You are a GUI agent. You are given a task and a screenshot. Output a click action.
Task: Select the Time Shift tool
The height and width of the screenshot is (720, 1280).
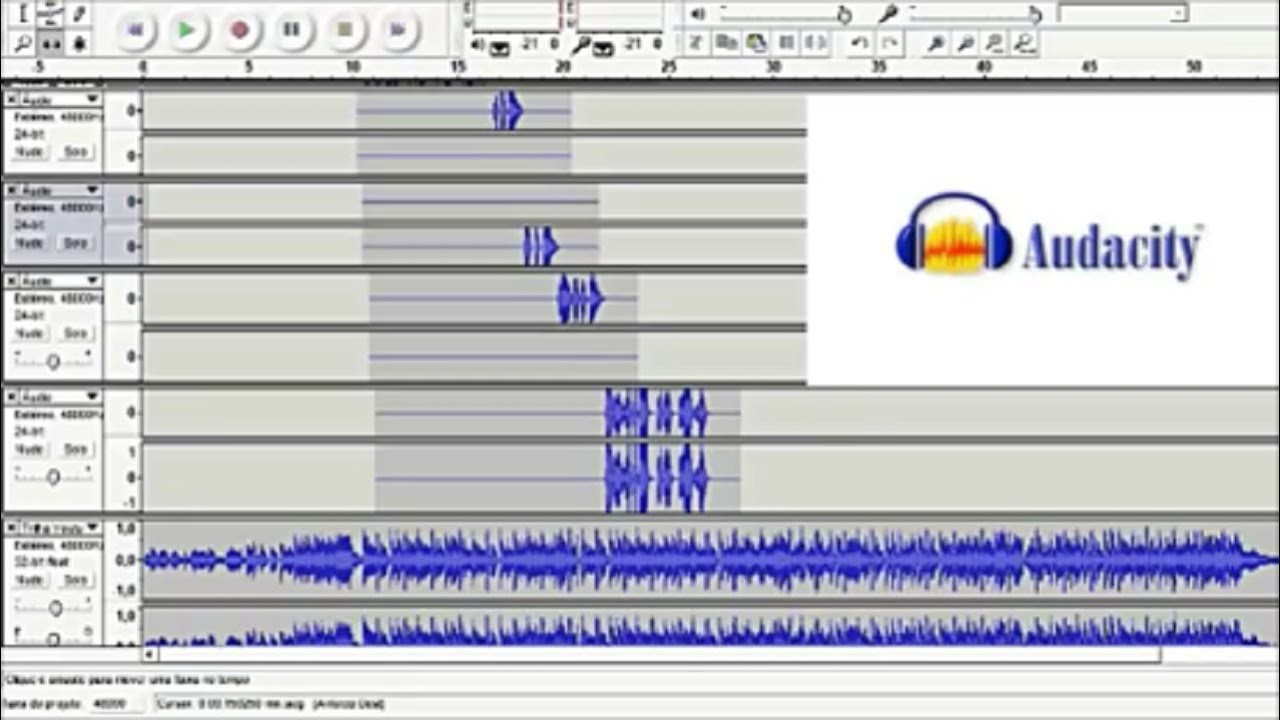(x=51, y=42)
